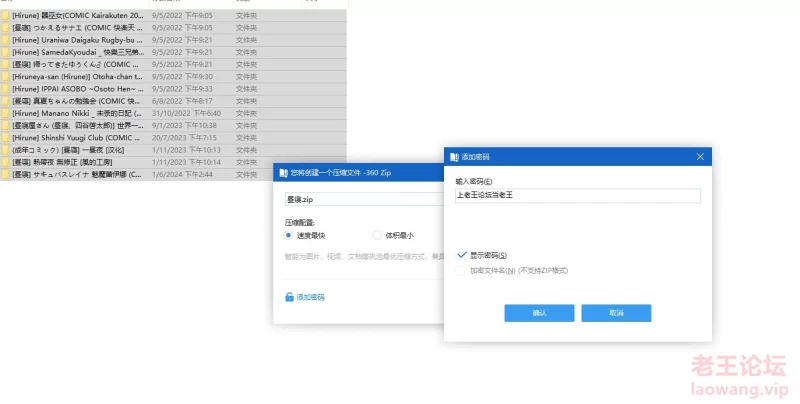Click date 31/10/2022 下午6:40

coord(186,113)
